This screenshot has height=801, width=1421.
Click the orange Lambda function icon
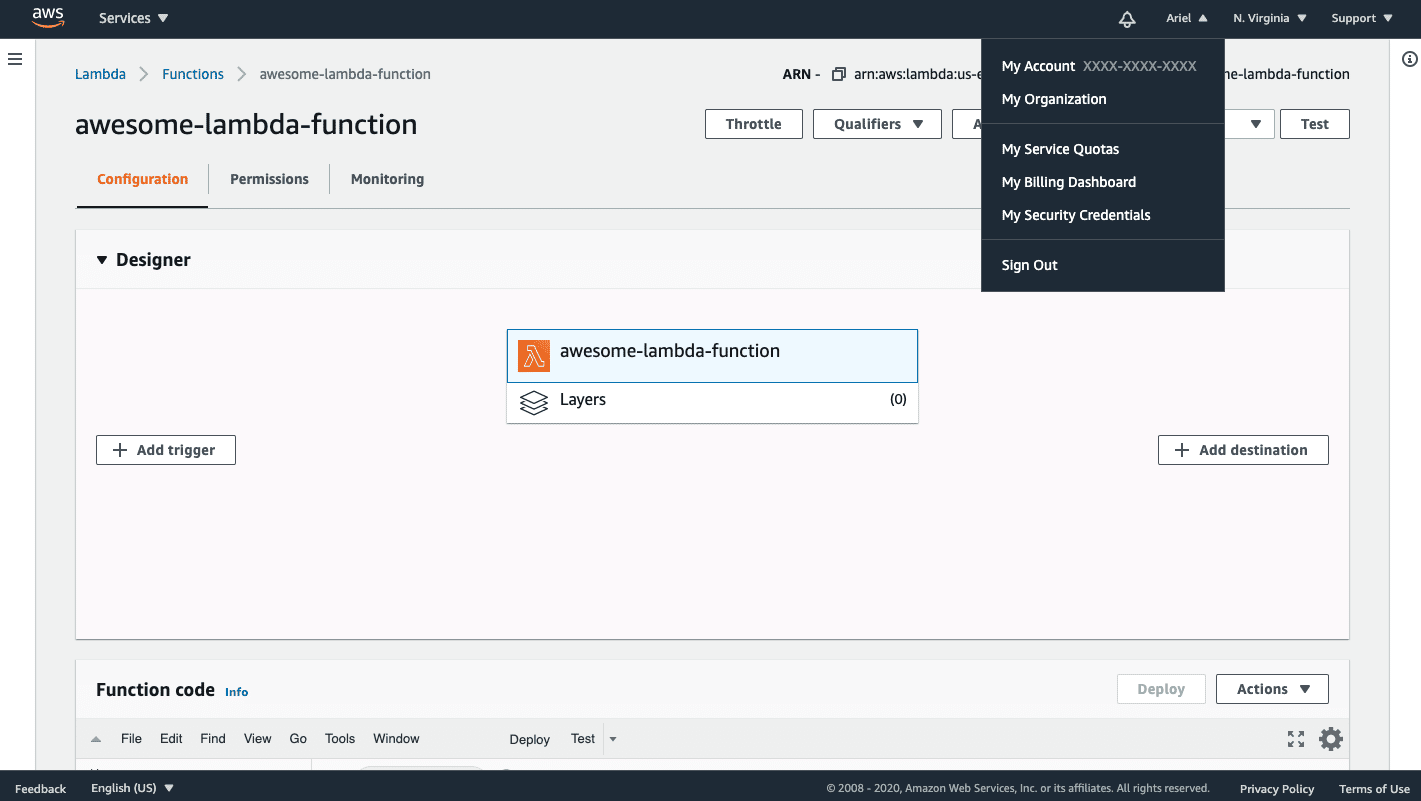pos(534,356)
